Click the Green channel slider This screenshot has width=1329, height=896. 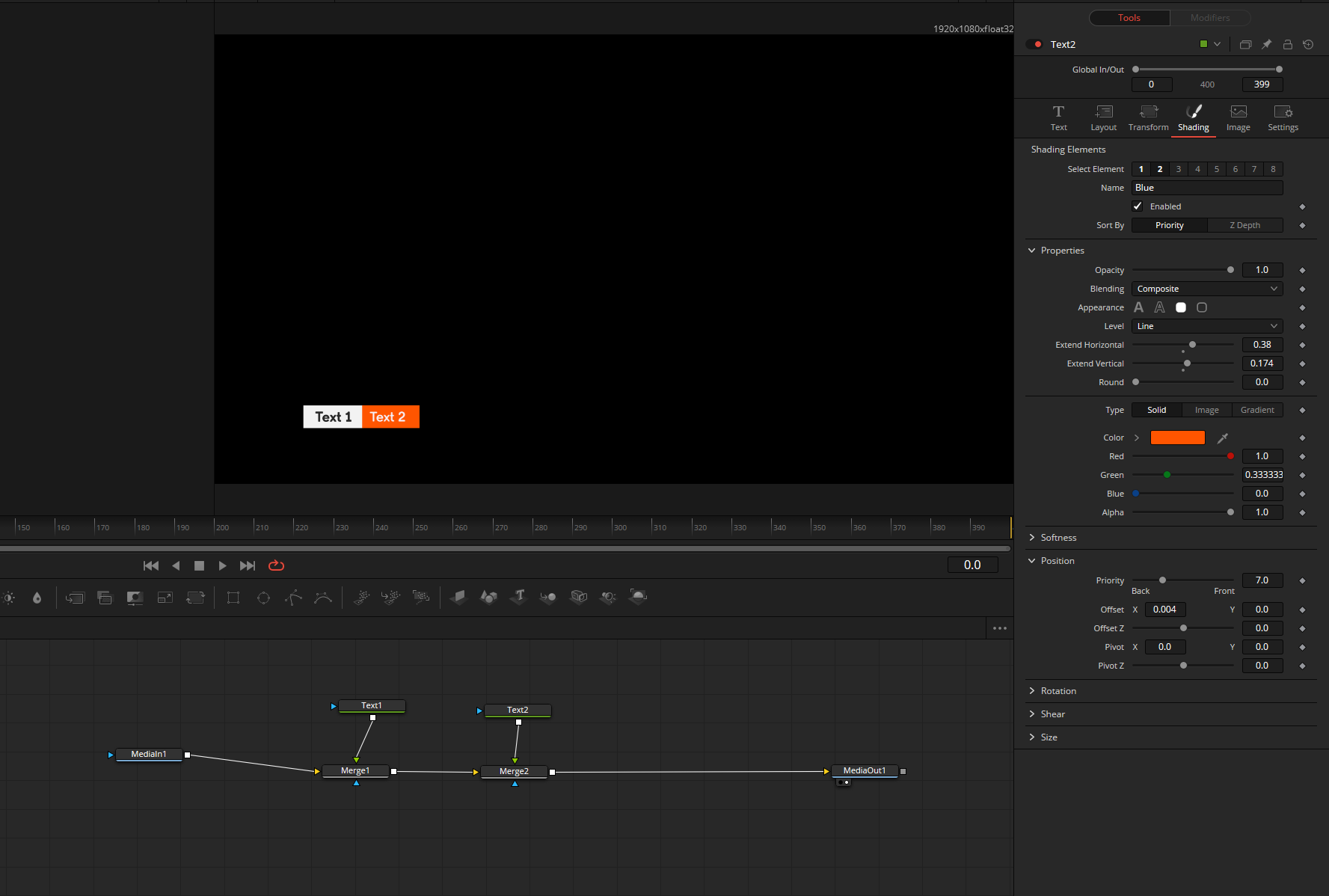(x=1183, y=475)
